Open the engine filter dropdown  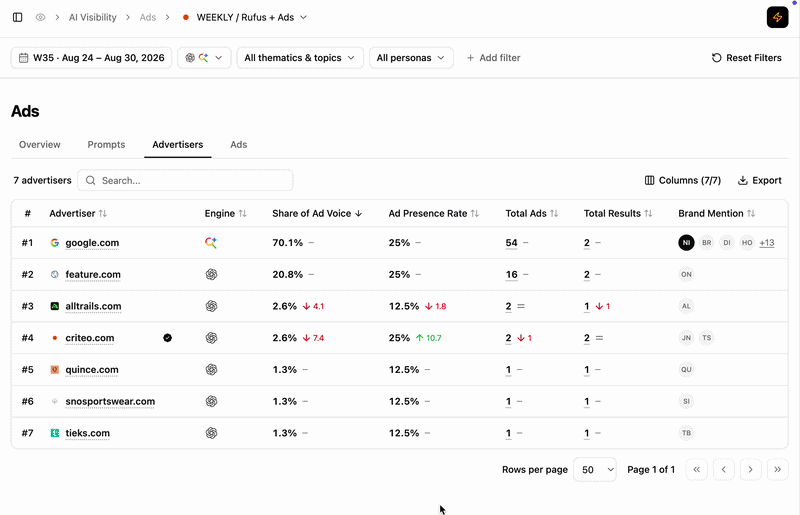[204, 58]
